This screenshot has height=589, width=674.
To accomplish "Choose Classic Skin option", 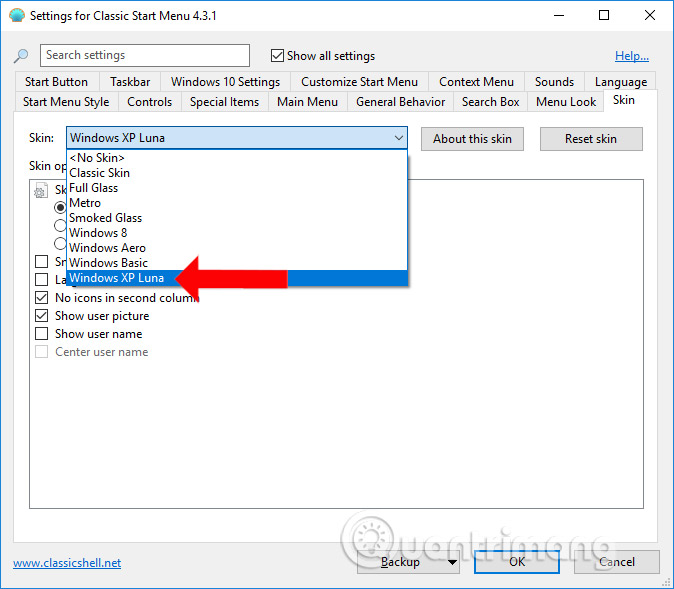I will [x=237, y=173].
